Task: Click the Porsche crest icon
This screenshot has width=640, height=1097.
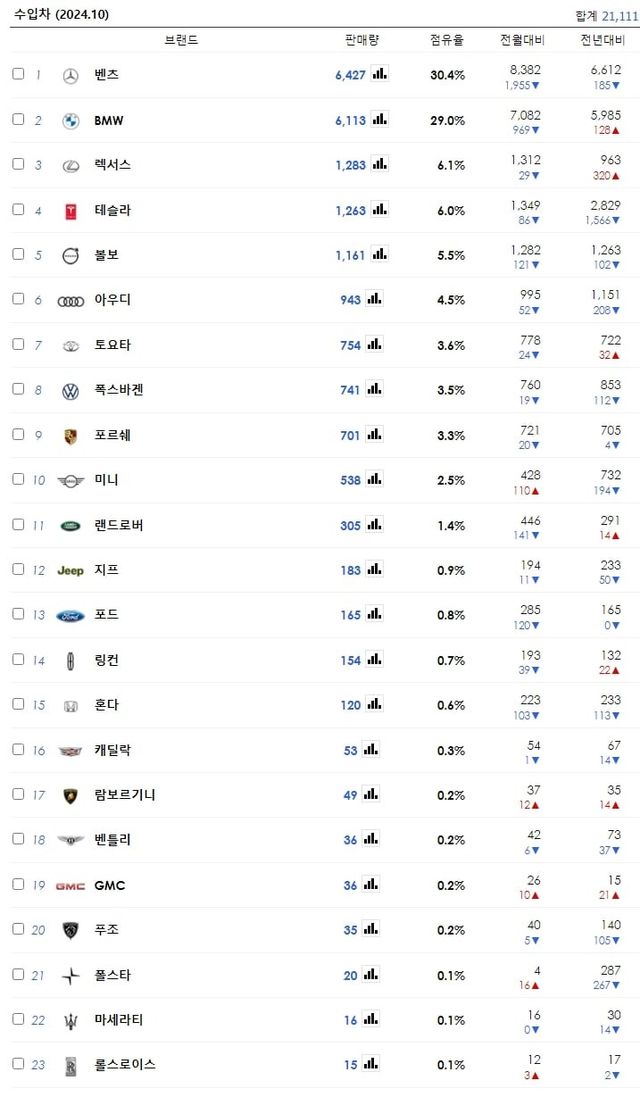Action: (70, 436)
